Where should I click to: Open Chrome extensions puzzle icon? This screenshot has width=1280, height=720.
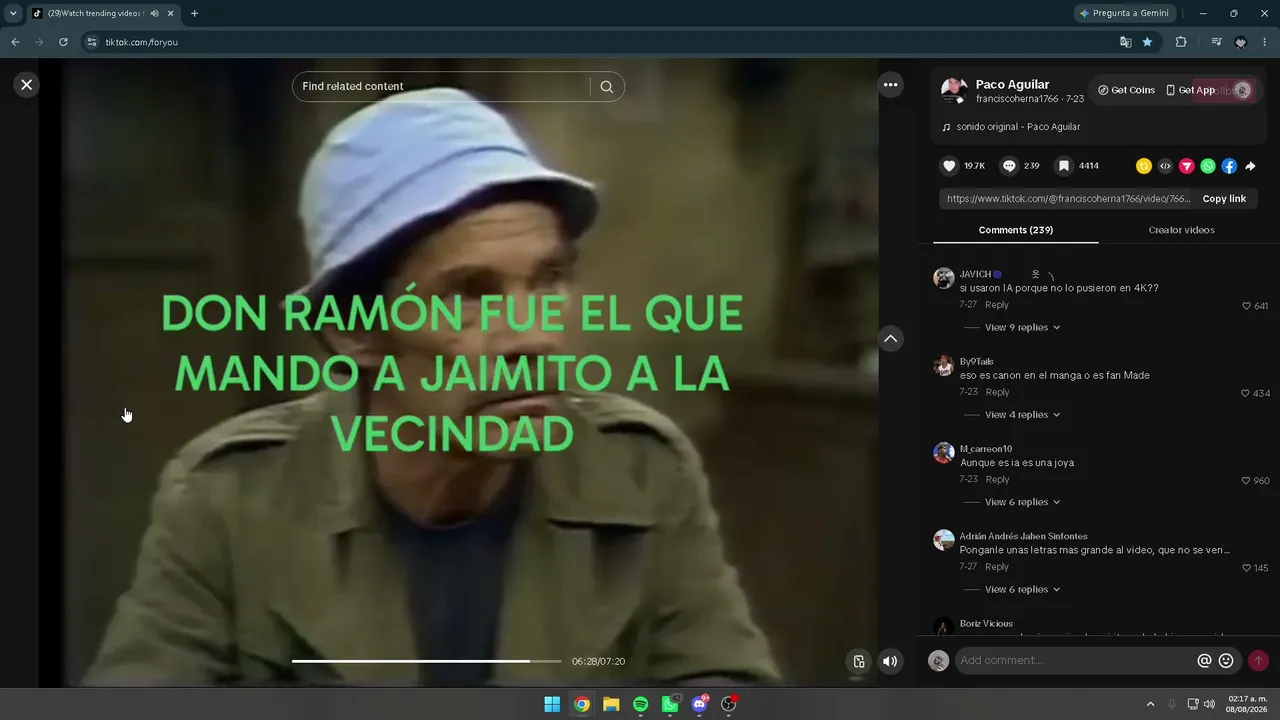click(1181, 42)
